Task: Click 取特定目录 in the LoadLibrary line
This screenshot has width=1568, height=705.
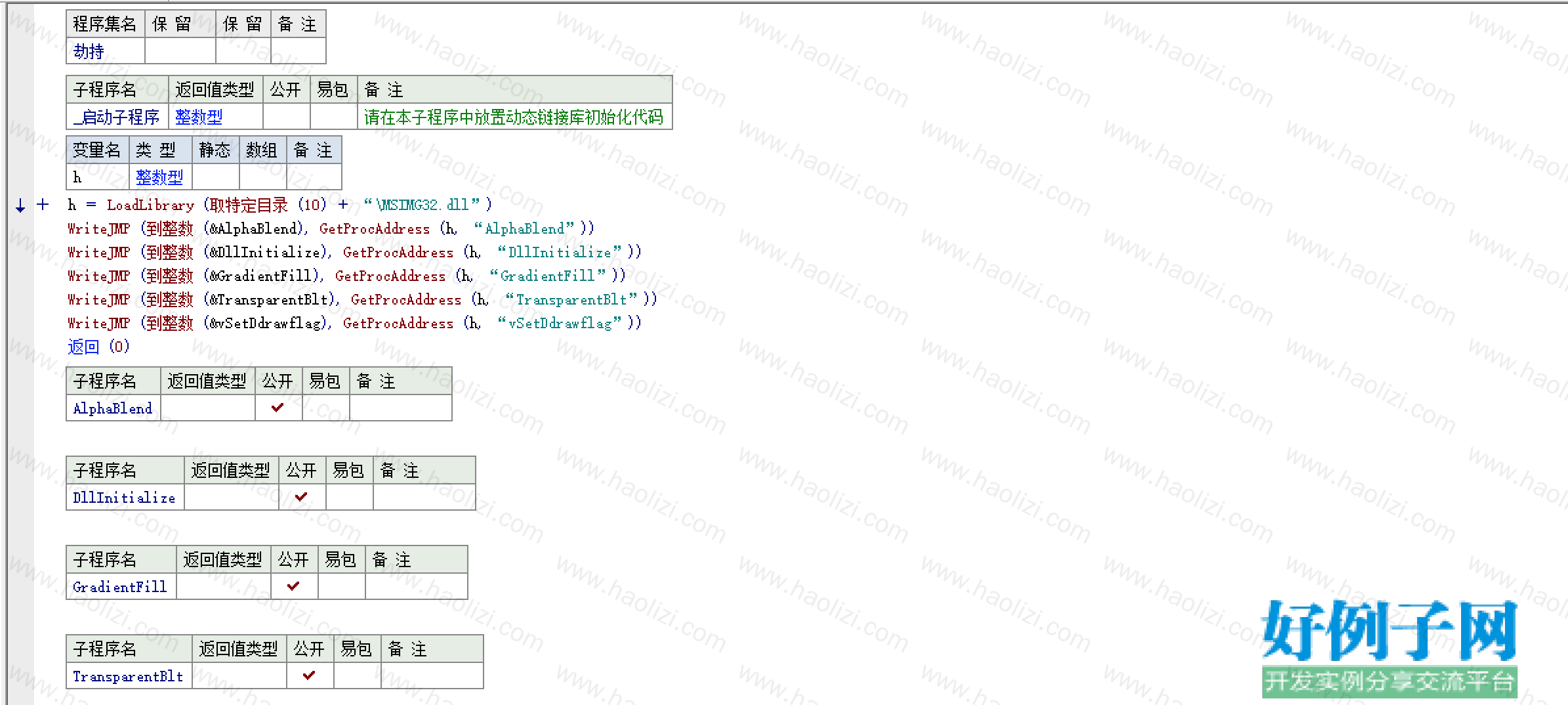Action: tap(249, 205)
